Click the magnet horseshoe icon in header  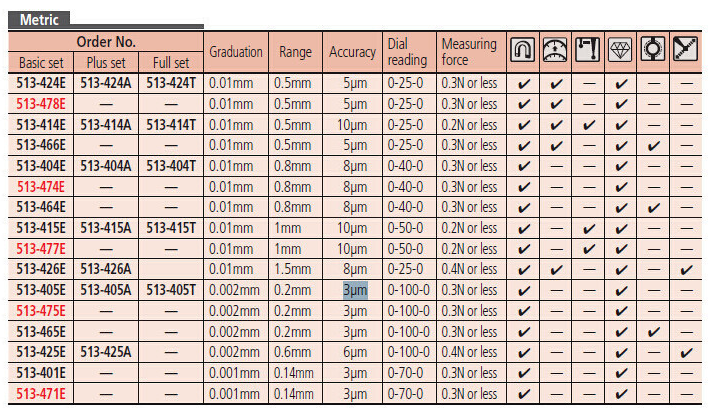pos(523,51)
